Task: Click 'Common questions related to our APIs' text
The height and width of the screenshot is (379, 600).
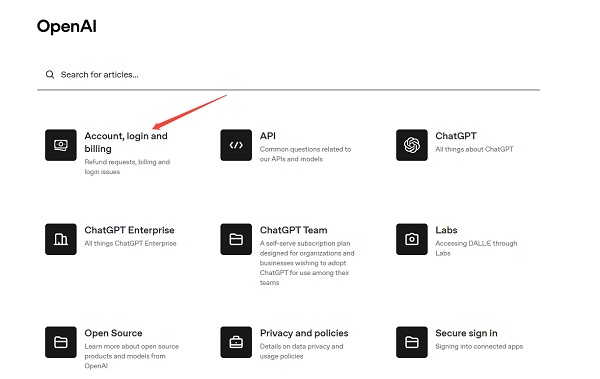Action: click(x=305, y=154)
